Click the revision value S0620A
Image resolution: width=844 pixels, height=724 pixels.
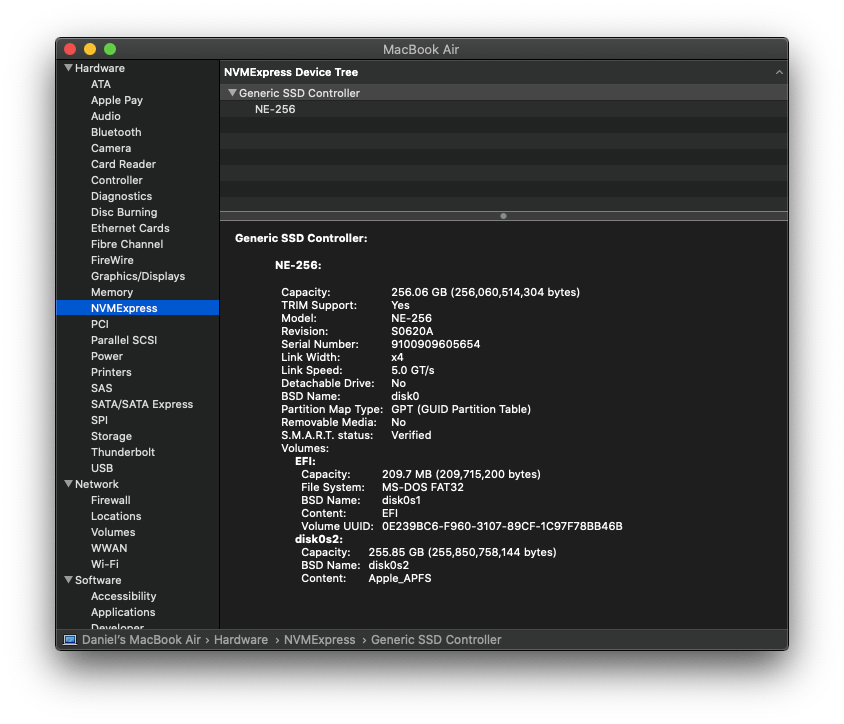[x=412, y=331]
